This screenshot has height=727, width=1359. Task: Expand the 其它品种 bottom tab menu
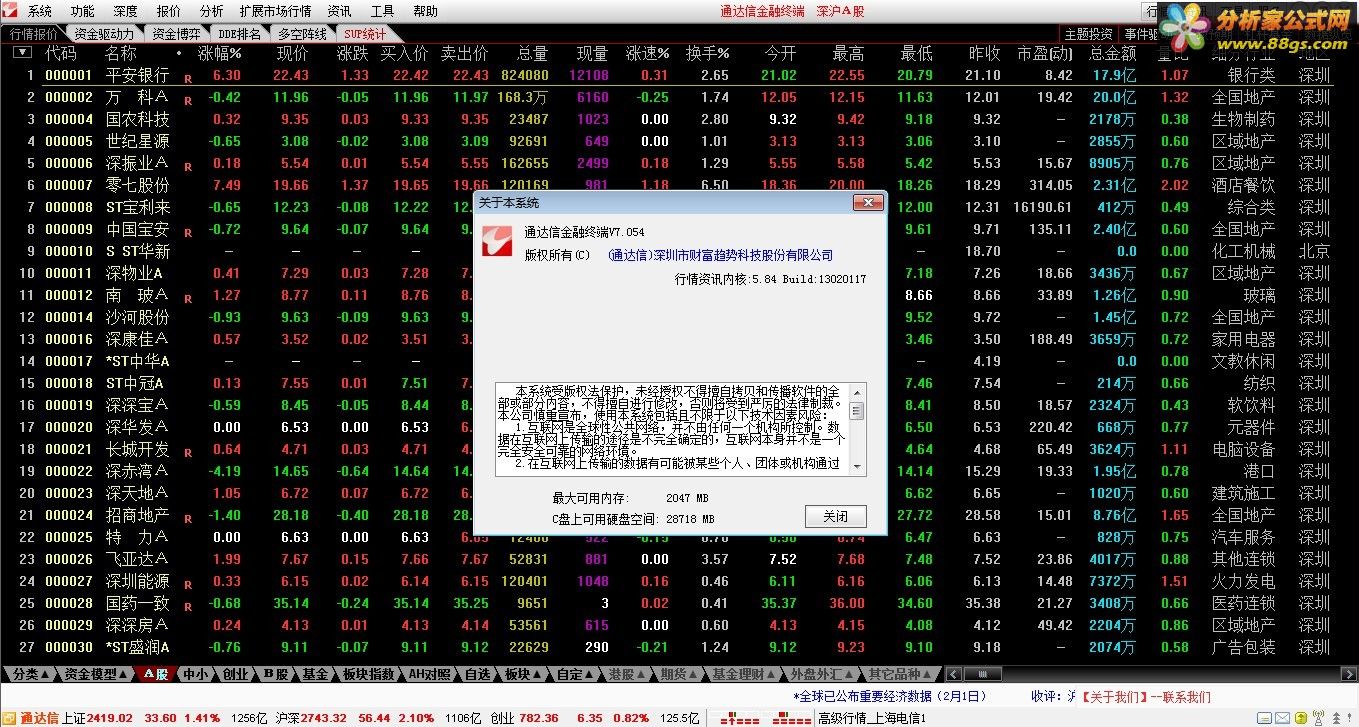[x=900, y=674]
